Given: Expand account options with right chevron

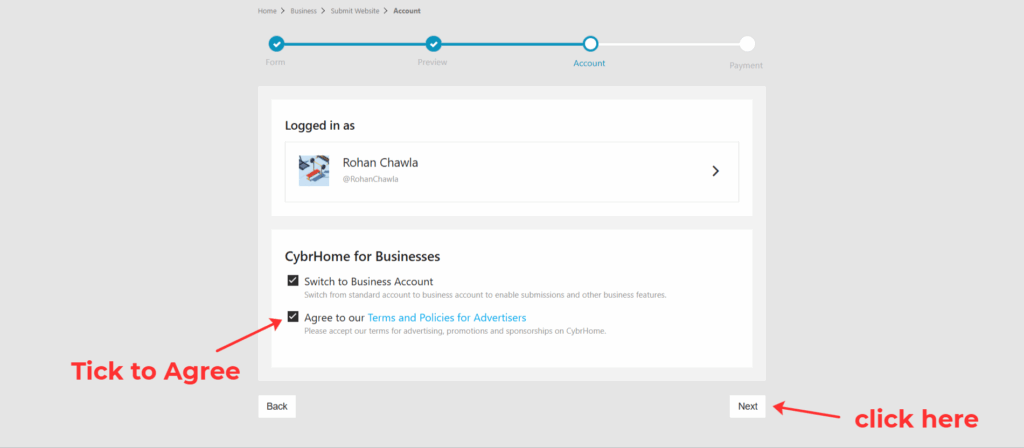Looking at the screenshot, I should (x=716, y=171).
